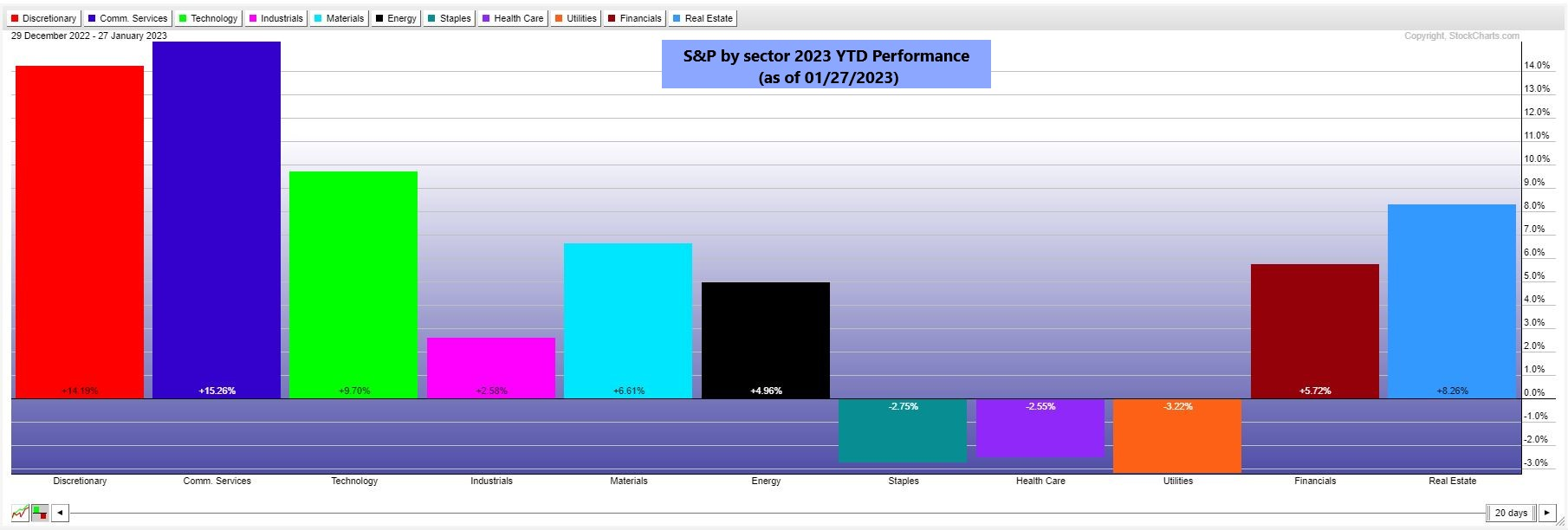This screenshot has width=1568, height=530.
Task: Toggle Comm. Services sector visibility
Action: (126, 18)
